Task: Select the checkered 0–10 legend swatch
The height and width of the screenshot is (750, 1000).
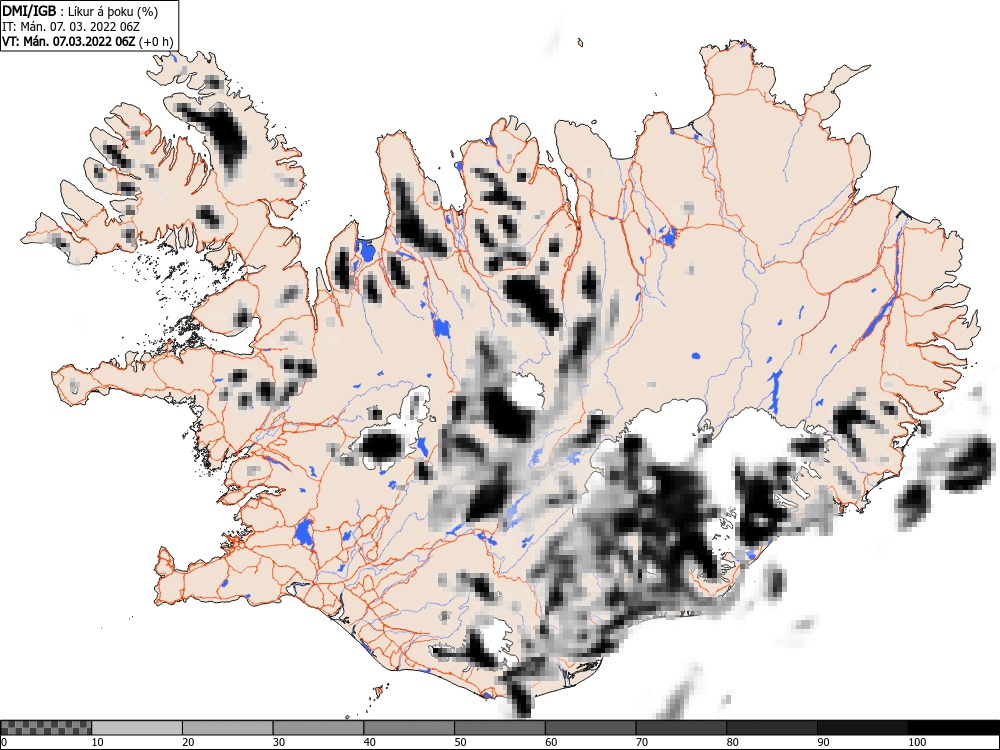Action: pos(46,728)
